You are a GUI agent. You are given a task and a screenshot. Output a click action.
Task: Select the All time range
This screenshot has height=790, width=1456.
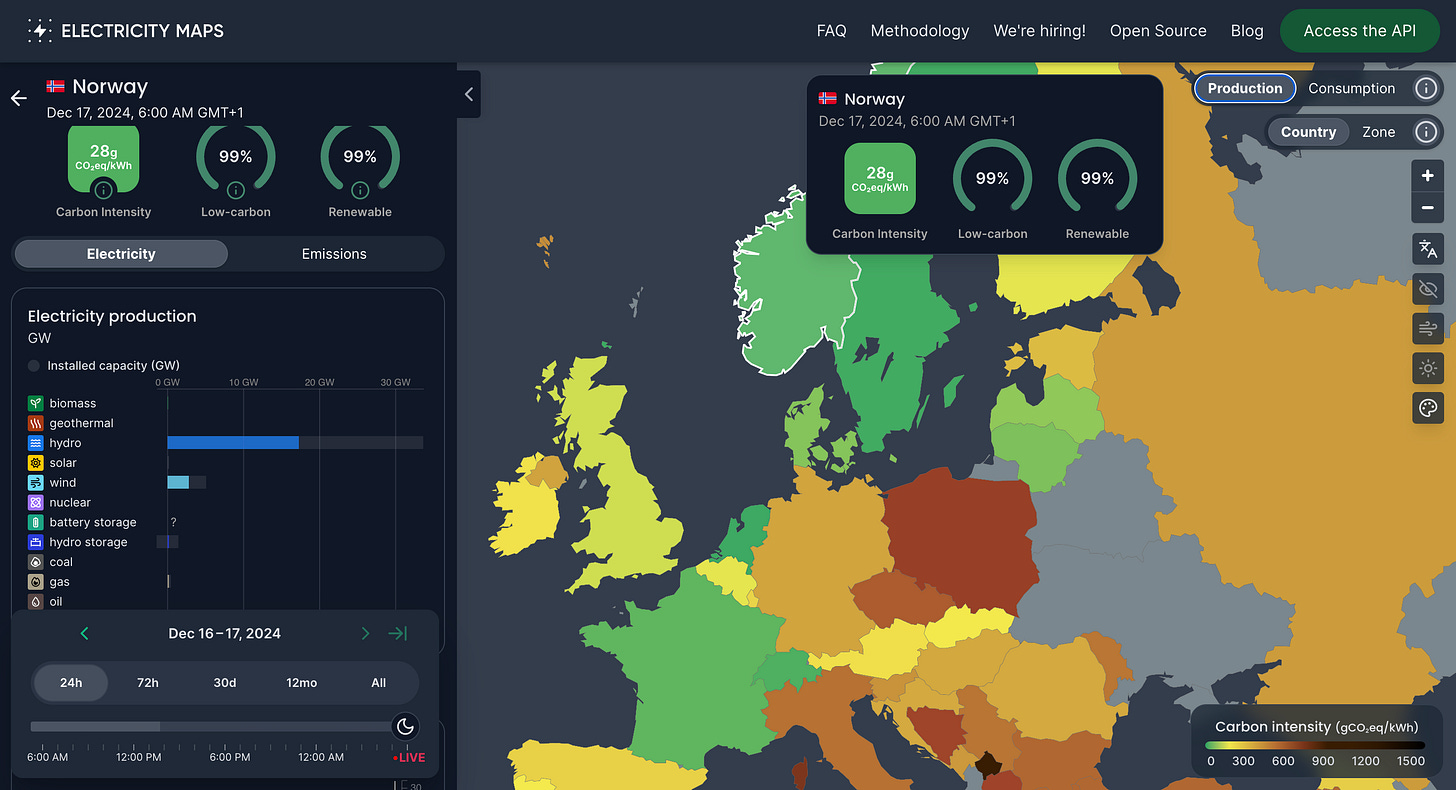pos(379,683)
